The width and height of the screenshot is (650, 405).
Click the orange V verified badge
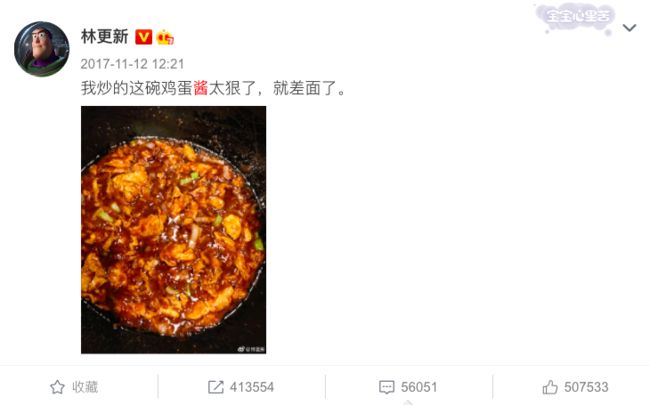143,37
